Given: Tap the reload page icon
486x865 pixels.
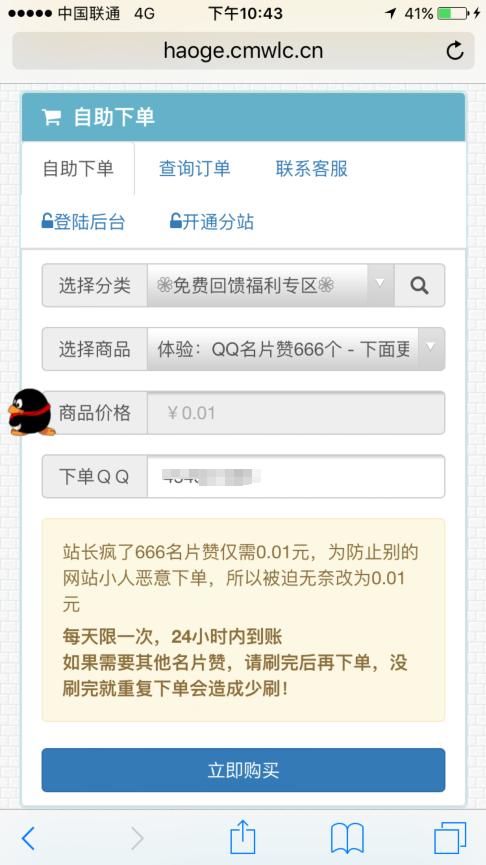Looking at the screenshot, I should [x=455, y=51].
